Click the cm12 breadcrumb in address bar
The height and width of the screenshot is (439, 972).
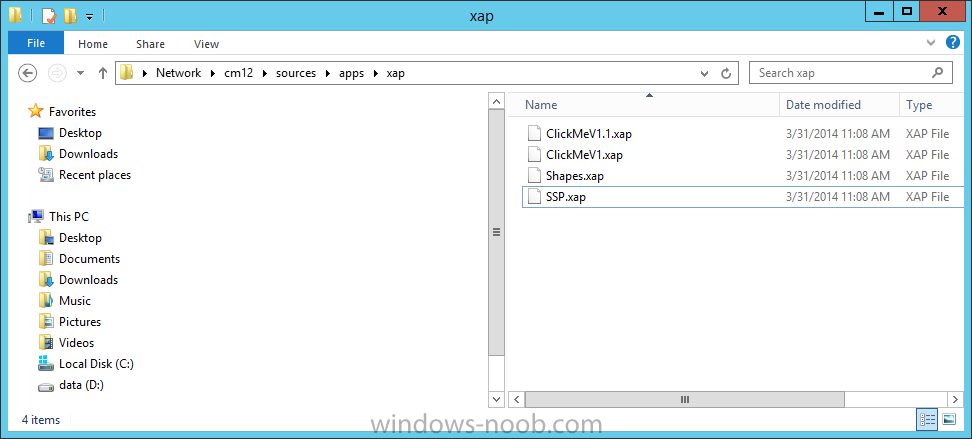pyautogui.click(x=239, y=73)
